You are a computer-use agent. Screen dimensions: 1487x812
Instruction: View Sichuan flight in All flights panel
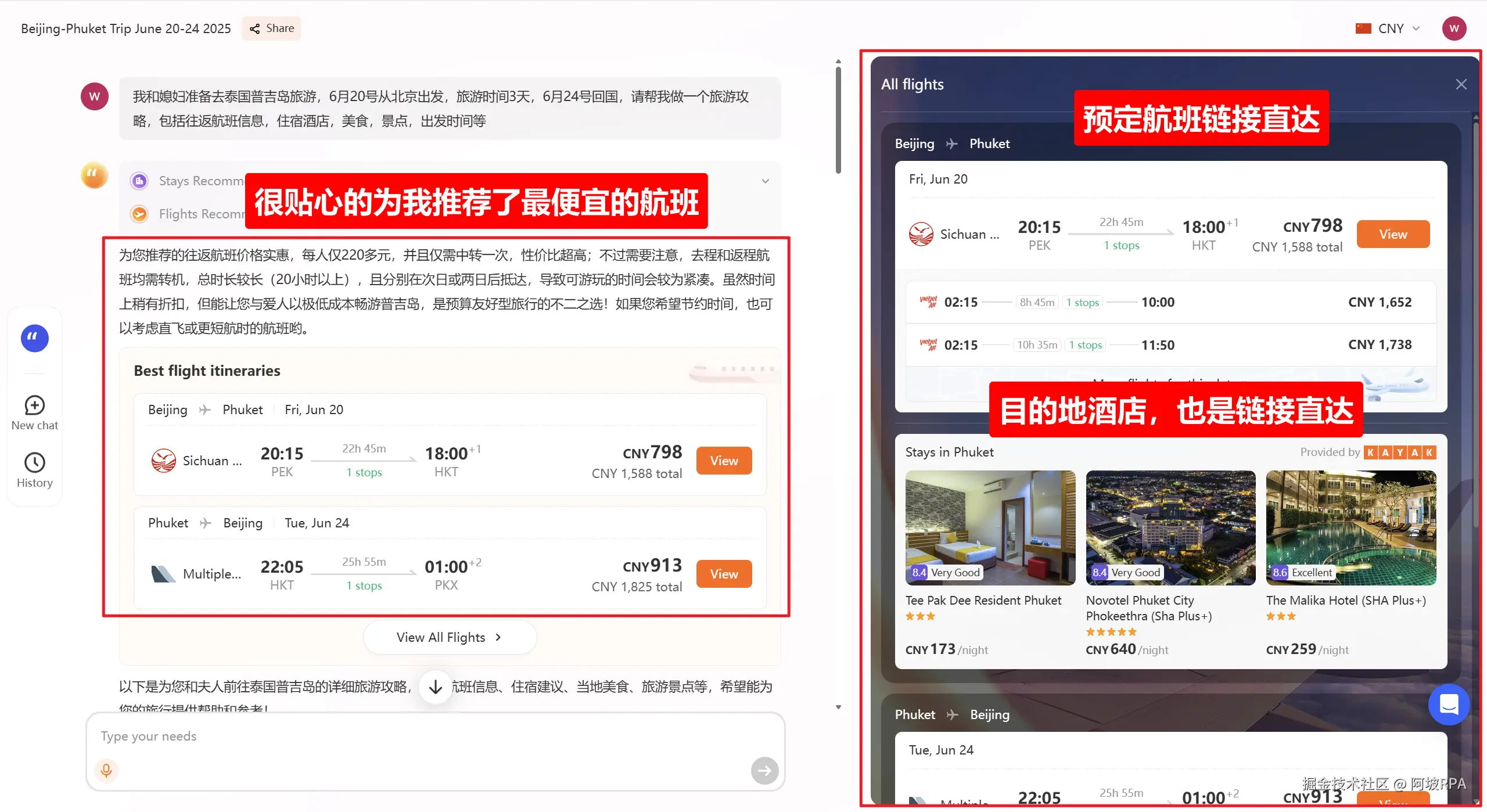pyautogui.click(x=1393, y=234)
